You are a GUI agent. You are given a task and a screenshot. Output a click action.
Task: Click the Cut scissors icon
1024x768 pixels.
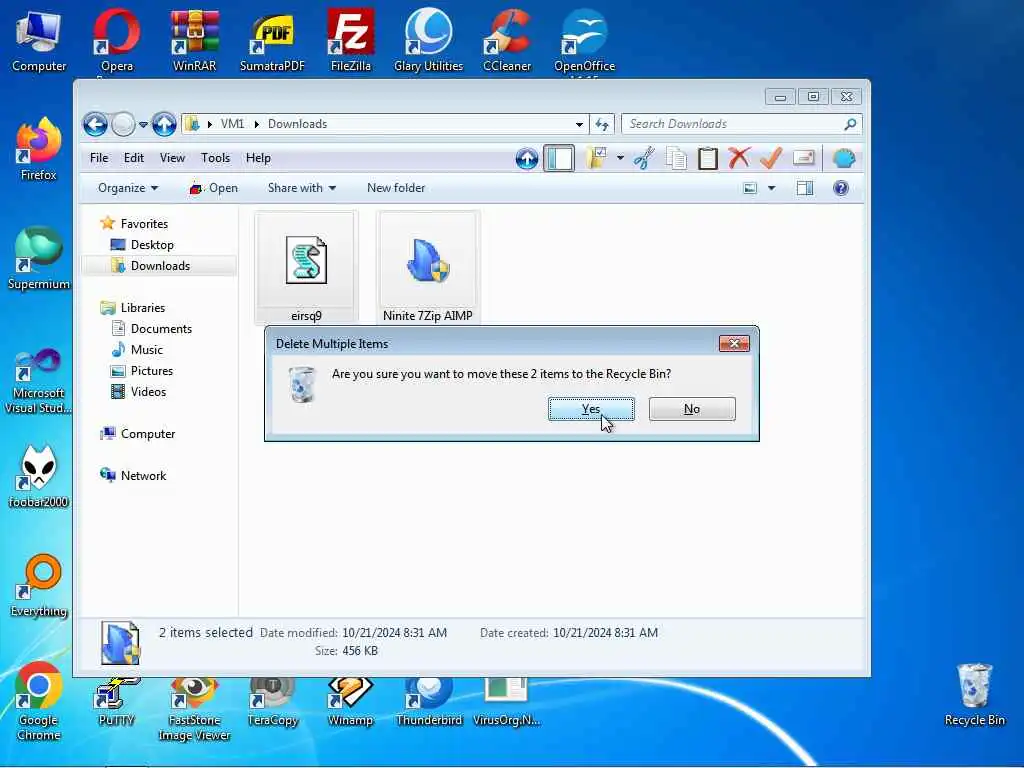coord(644,158)
